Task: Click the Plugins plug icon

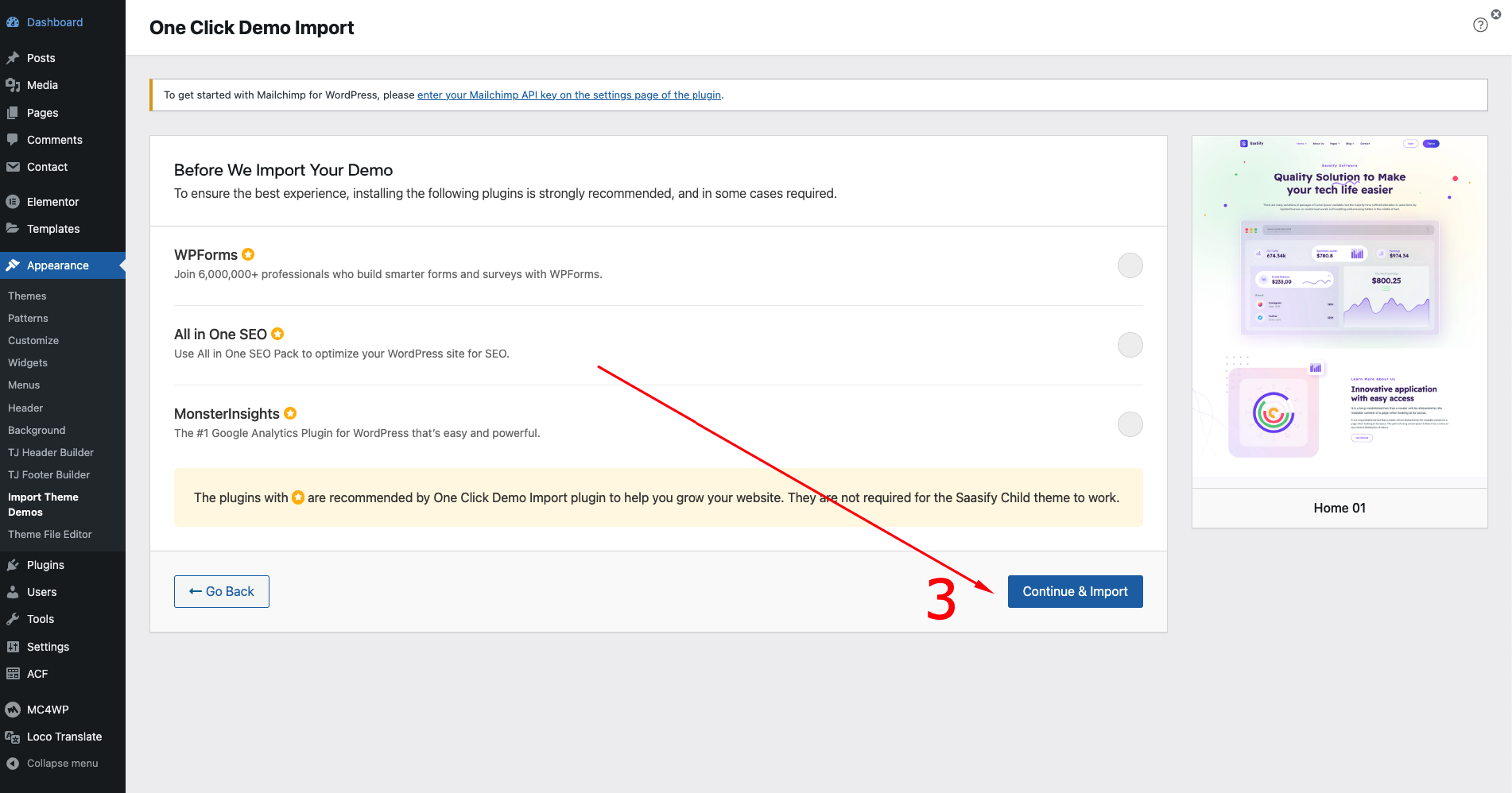Action: click(13, 565)
